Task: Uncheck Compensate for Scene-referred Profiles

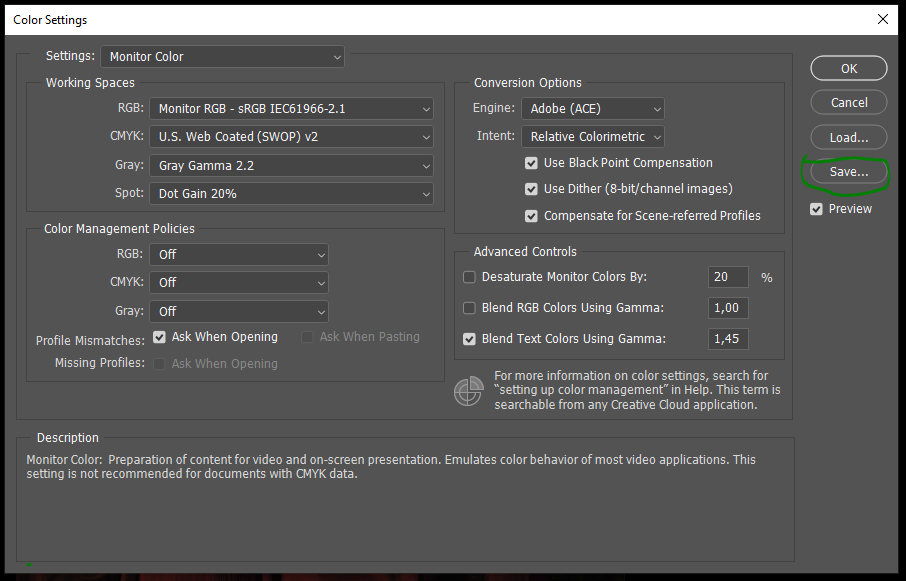Action: point(531,216)
